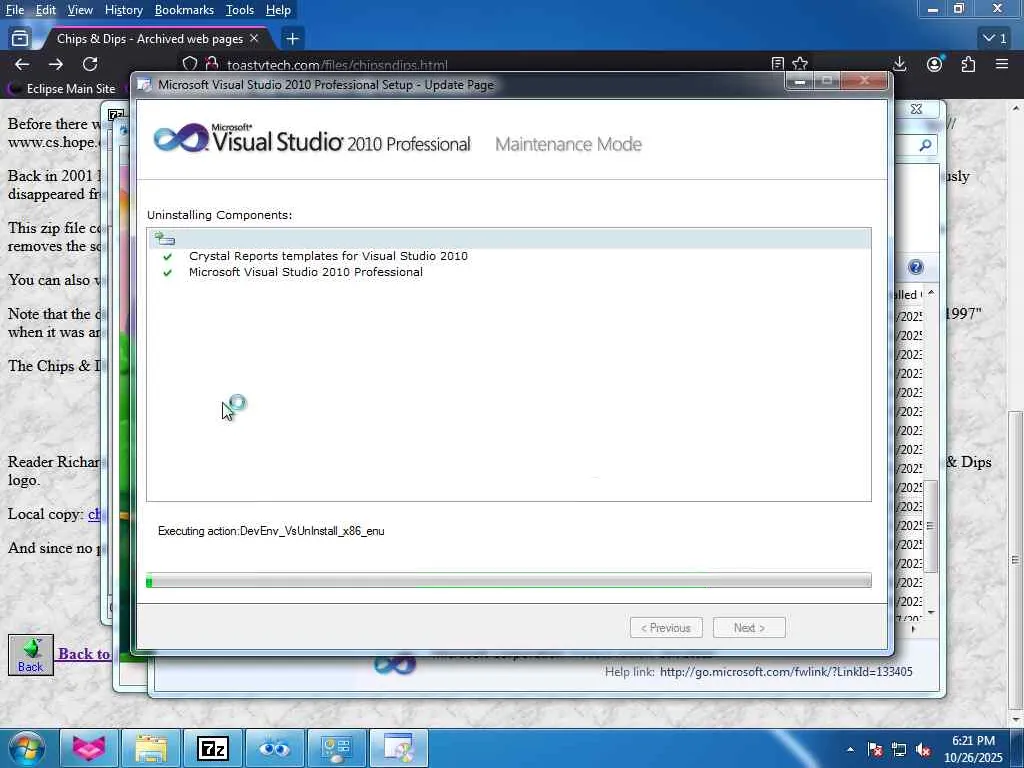Screen dimensions: 1024x768
Task: Follow the Back to link on webpage
Action: pos(84,654)
